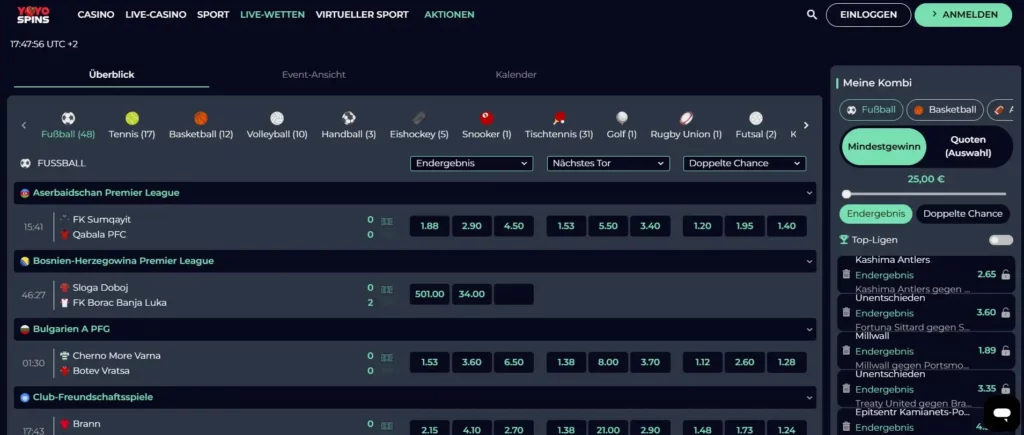Delete the Kashima Antlers bet via trash icon
Screen dimensions: 1024x435
click(x=846, y=274)
